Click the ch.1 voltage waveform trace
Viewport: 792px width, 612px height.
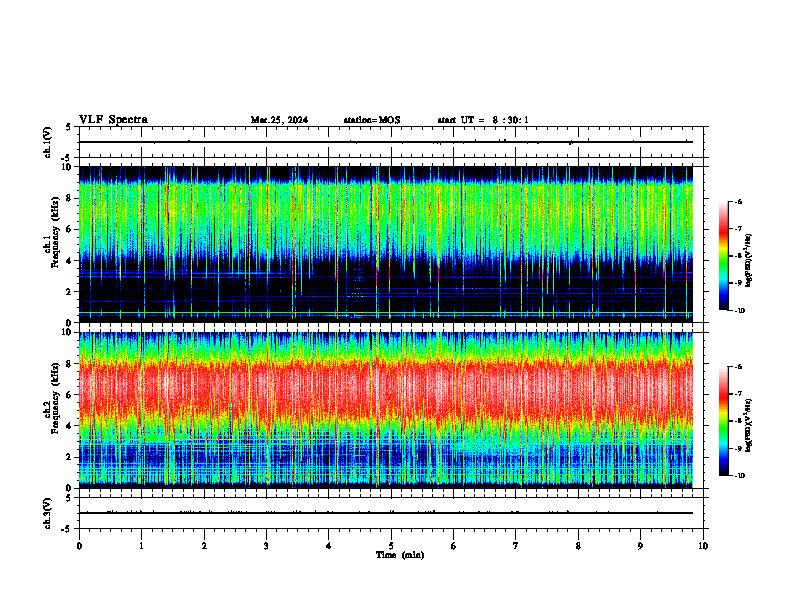(386, 142)
